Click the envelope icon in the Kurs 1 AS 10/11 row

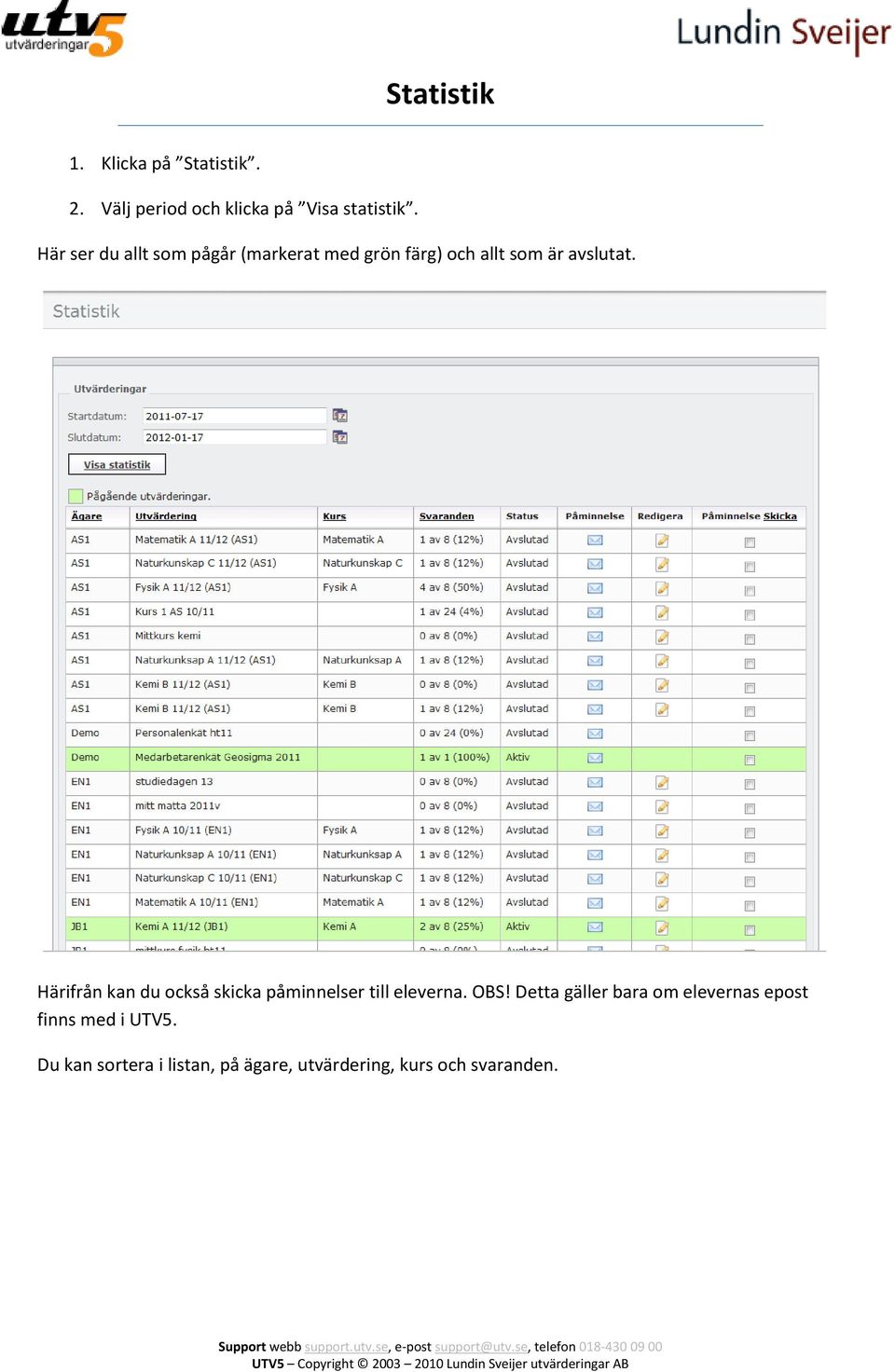[595, 613]
